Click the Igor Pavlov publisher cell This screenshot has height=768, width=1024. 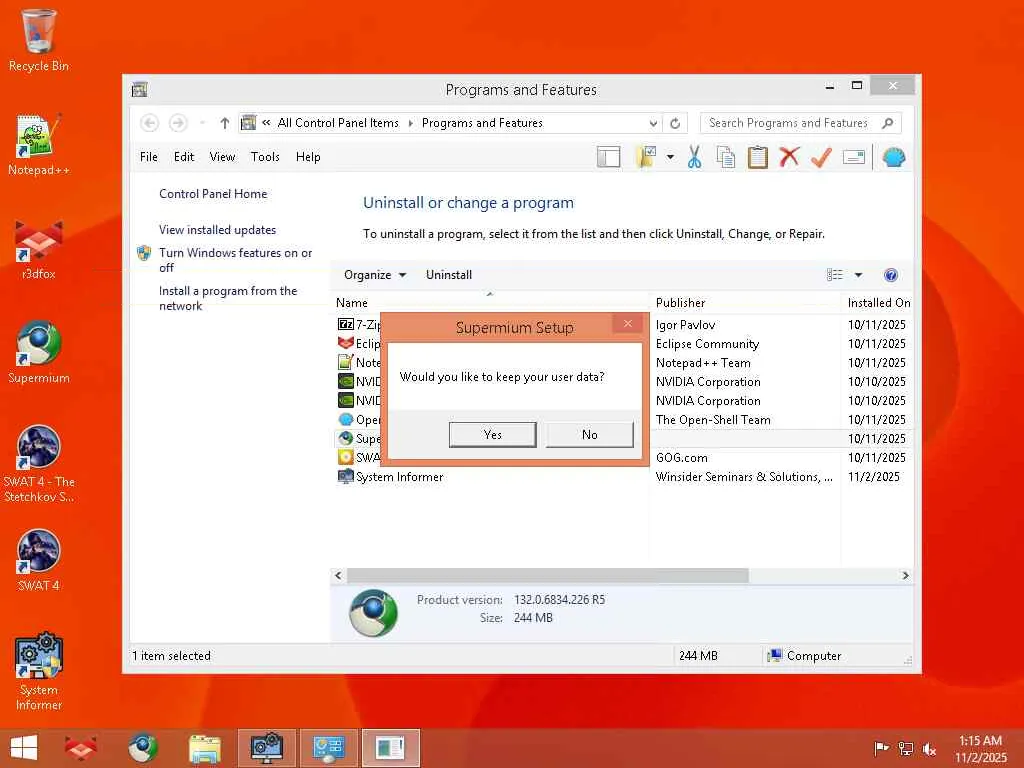click(x=685, y=325)
